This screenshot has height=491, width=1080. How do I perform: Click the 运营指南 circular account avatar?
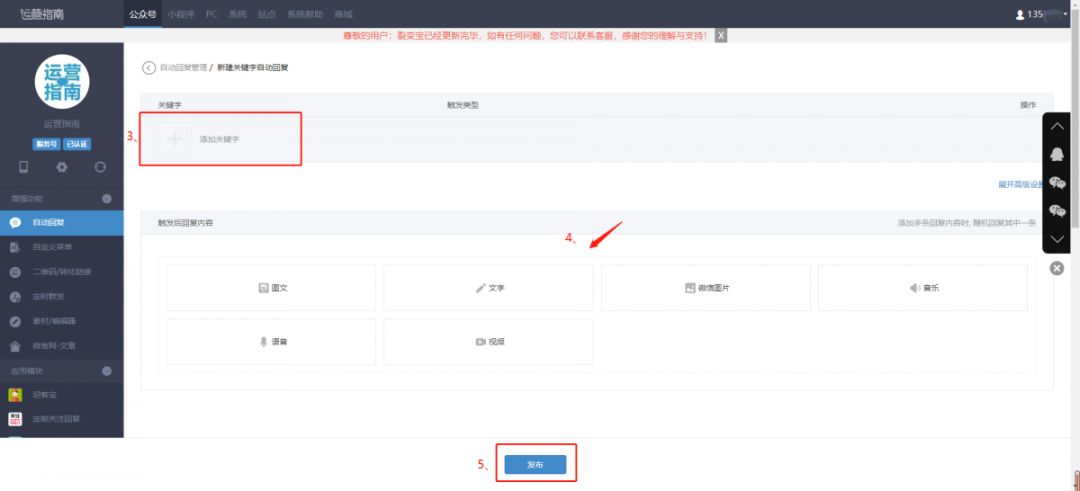(62, 81)
